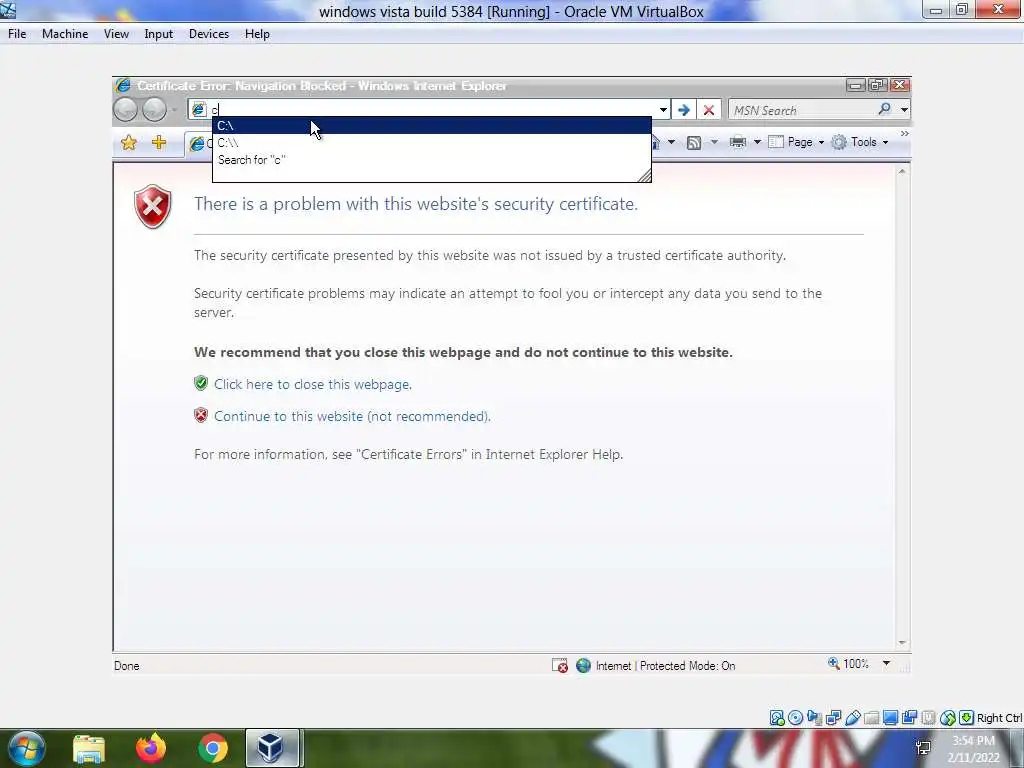Click the red Stop X button
Image resolution: width=1024 pixels, height=768 pixels.
(709, 110)
